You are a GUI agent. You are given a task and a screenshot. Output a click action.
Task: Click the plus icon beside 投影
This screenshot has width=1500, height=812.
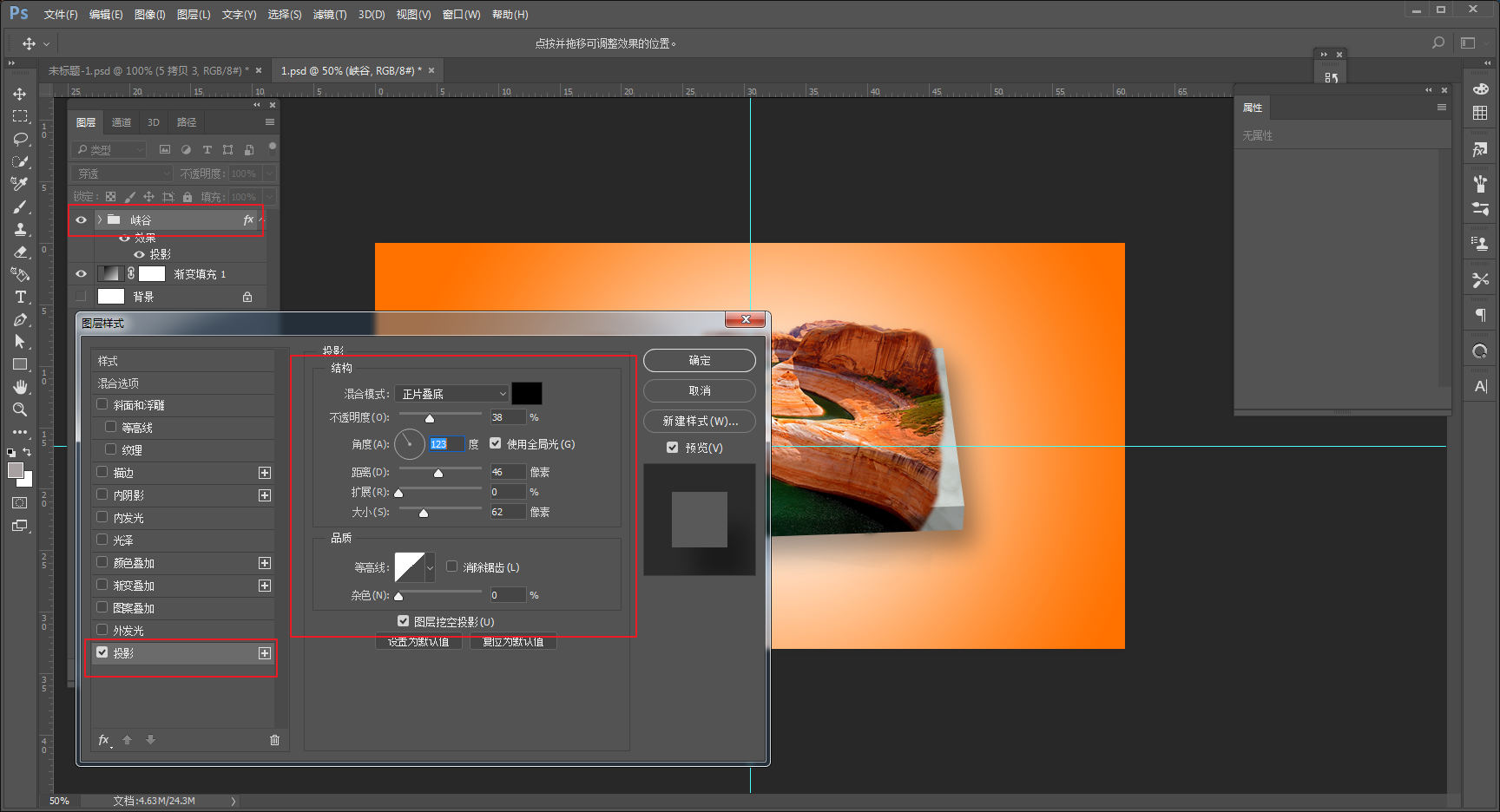coord(265,653)
